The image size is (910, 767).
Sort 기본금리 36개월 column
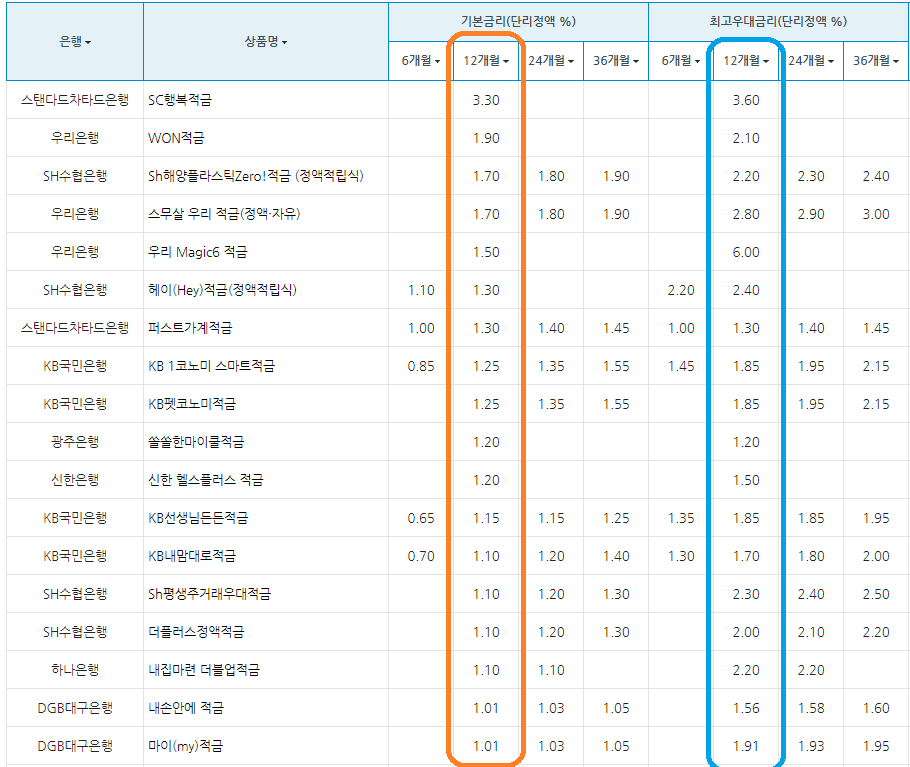[x=616, y=60]
